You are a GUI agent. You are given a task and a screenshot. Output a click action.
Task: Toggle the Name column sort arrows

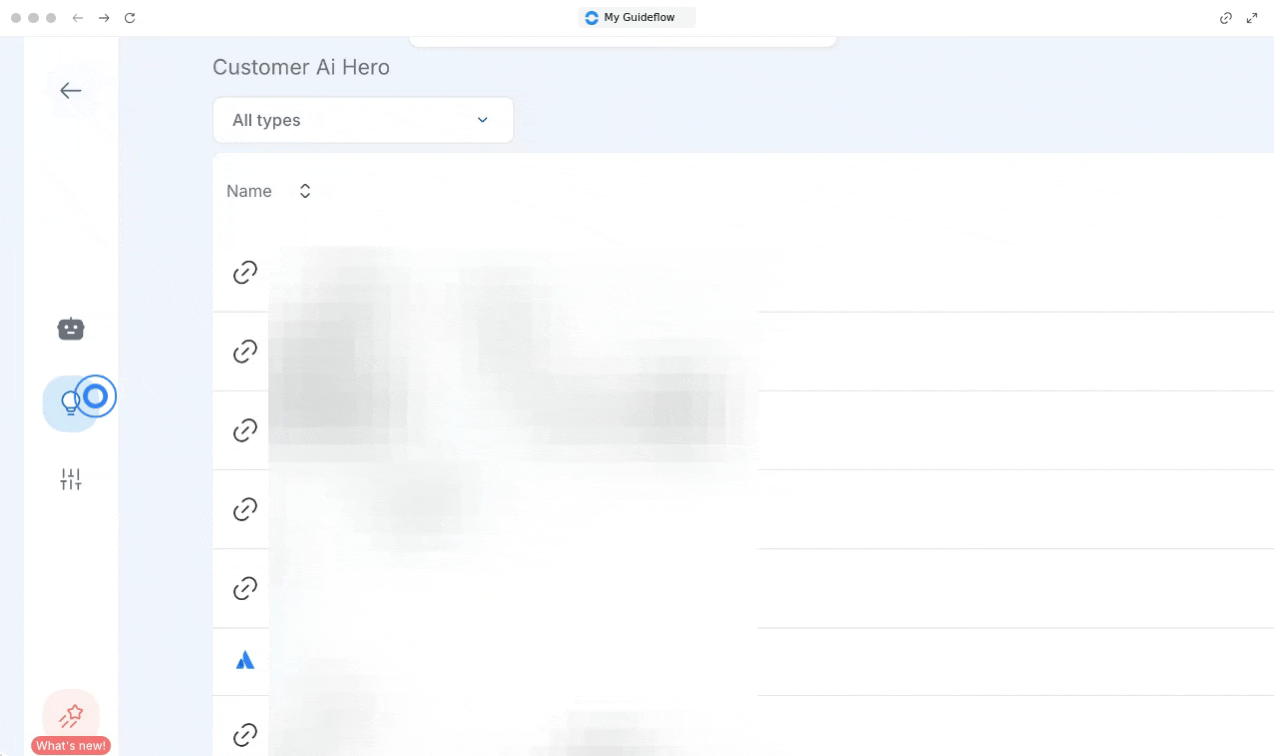pyautogui.click(x=305, y=191)
